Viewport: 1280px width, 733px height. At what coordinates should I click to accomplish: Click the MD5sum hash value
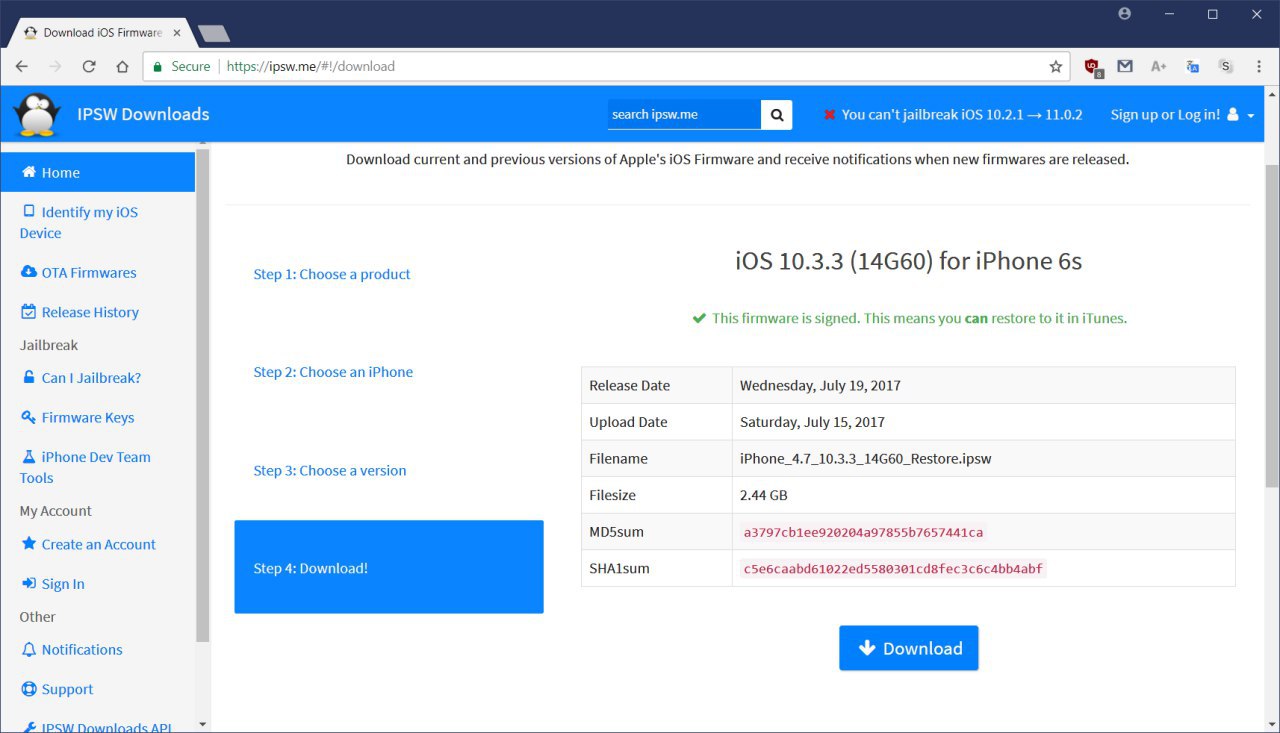863,532
